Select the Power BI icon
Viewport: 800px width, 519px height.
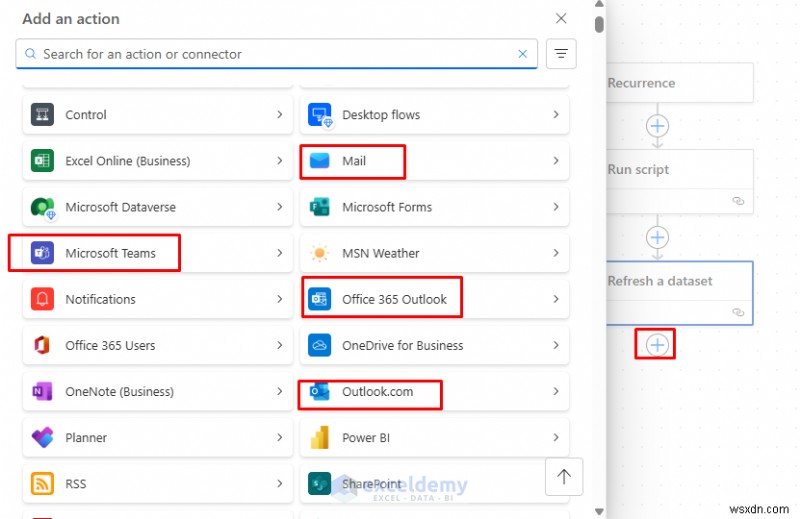[319, 438]
